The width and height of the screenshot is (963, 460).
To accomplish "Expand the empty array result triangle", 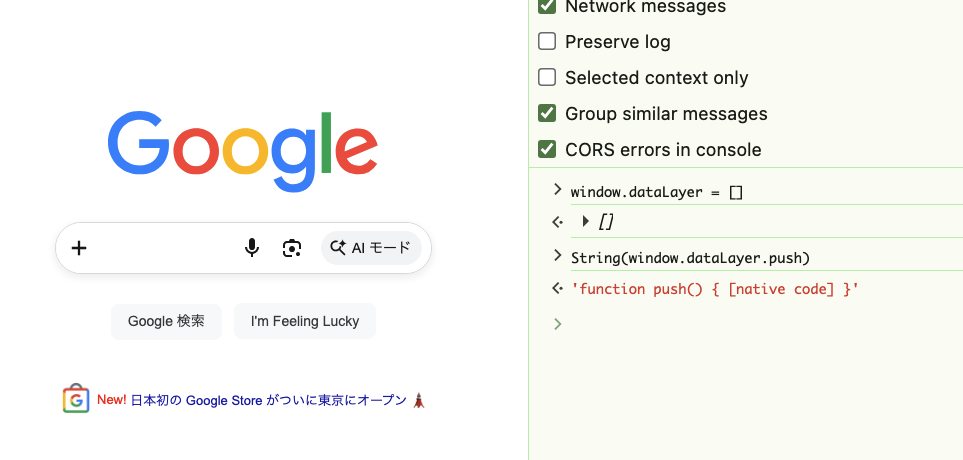I will (585, 221).
